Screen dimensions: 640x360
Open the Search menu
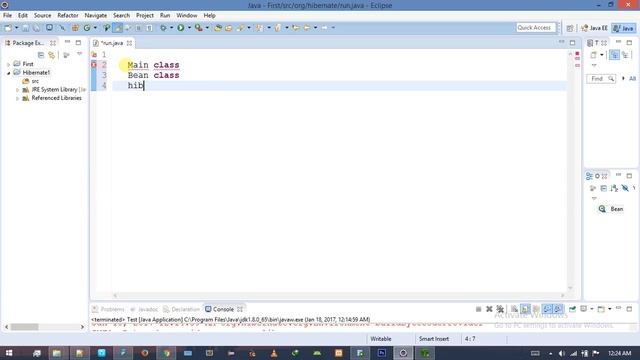pos(121,15)
